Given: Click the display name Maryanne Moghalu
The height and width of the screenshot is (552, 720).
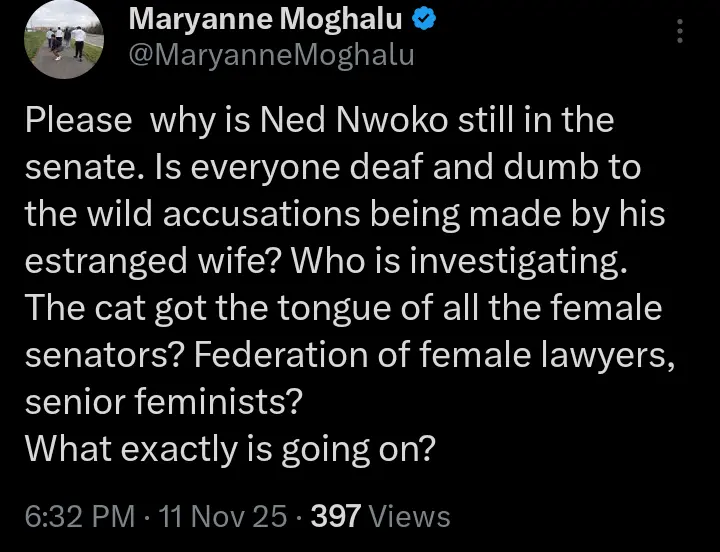Looking at the screenshot, I should [x=267, y=19].
